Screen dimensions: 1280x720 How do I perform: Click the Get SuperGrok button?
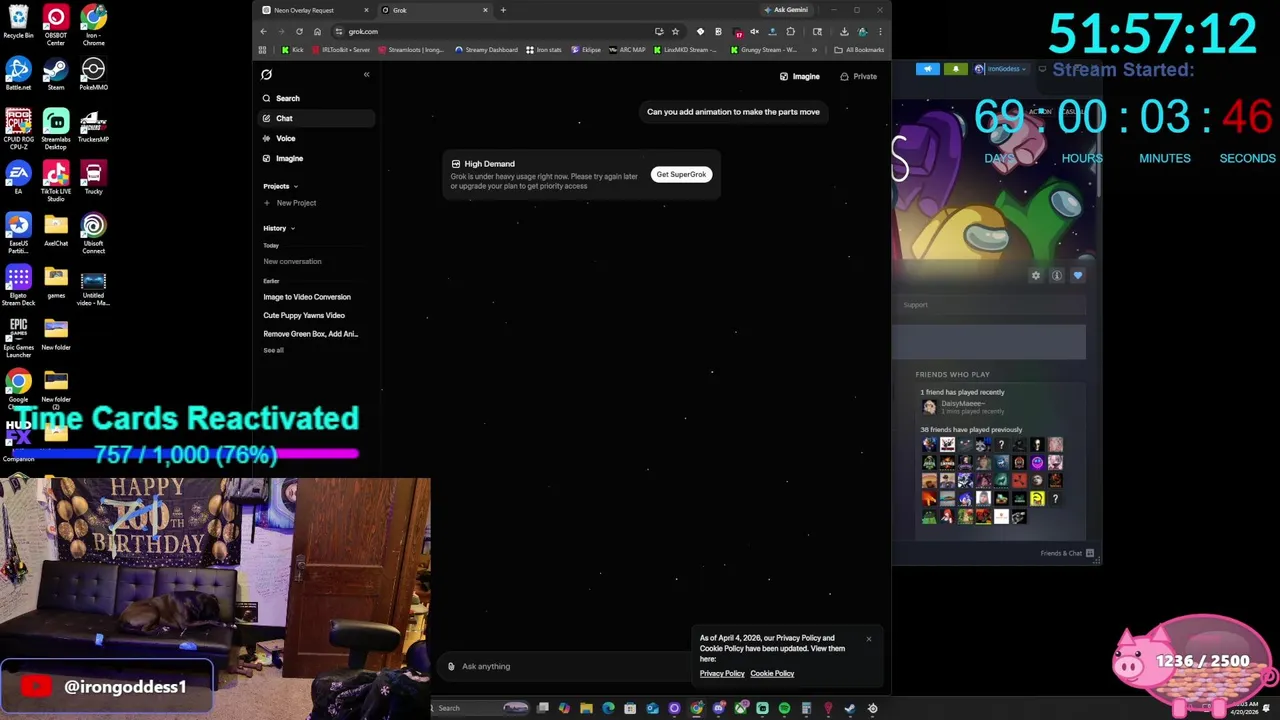pyautogui.click(x=681, y=174)
